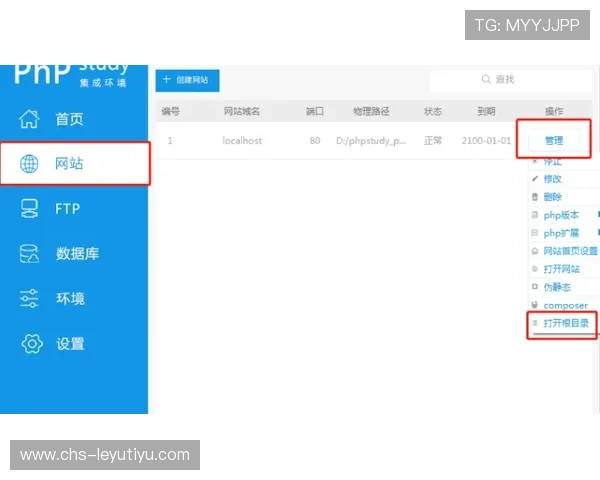Select 打开网站 in the manage menu
The image size is (600, 480).
coord(564,269)
